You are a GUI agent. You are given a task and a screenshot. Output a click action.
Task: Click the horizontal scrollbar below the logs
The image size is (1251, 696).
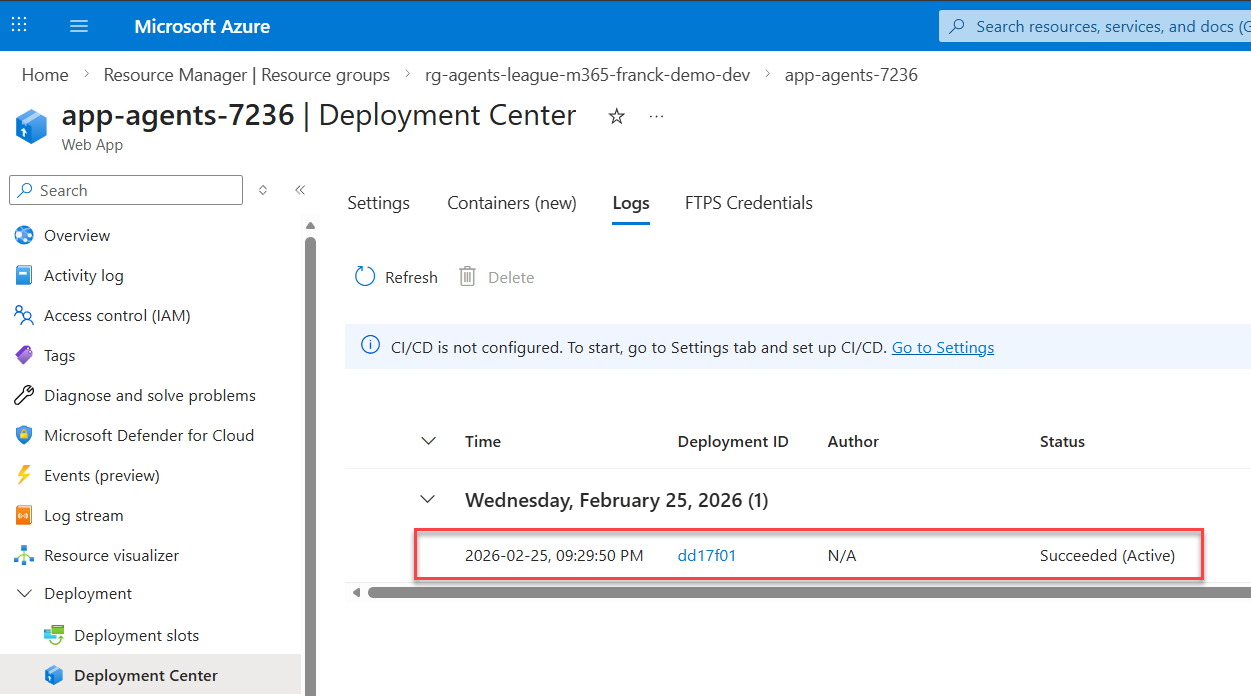click(x=800, y=593)
